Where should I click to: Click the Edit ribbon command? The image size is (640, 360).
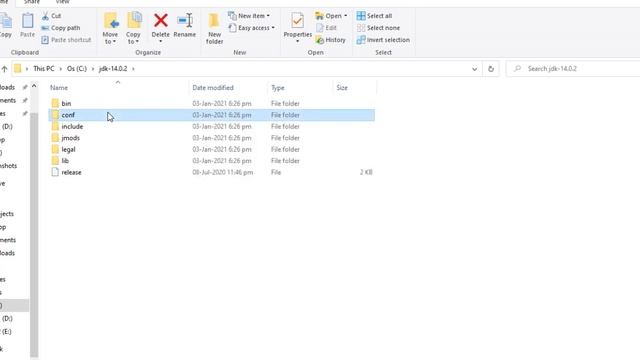pyautogui.click(x=327, y=28)
